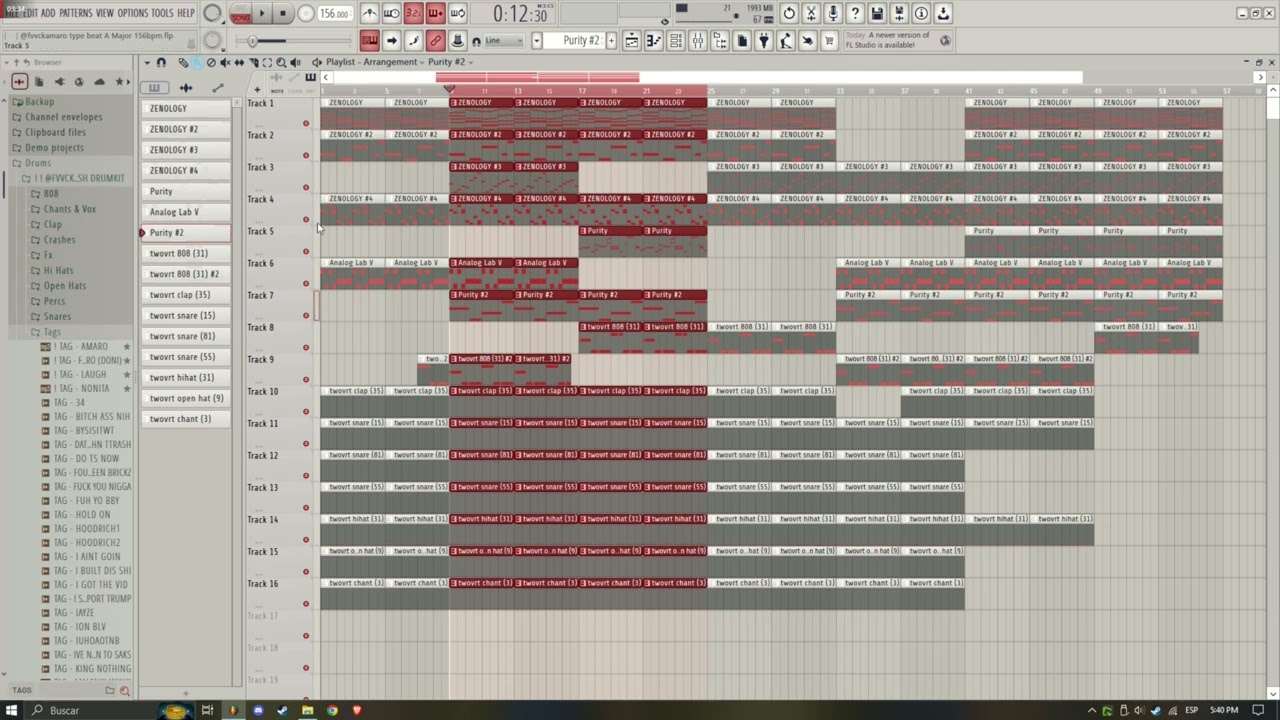Image resolution: width=1280 pixels, height=720 pixels.
Task: Open the EDIT menu
Action: tap(31, 13)
